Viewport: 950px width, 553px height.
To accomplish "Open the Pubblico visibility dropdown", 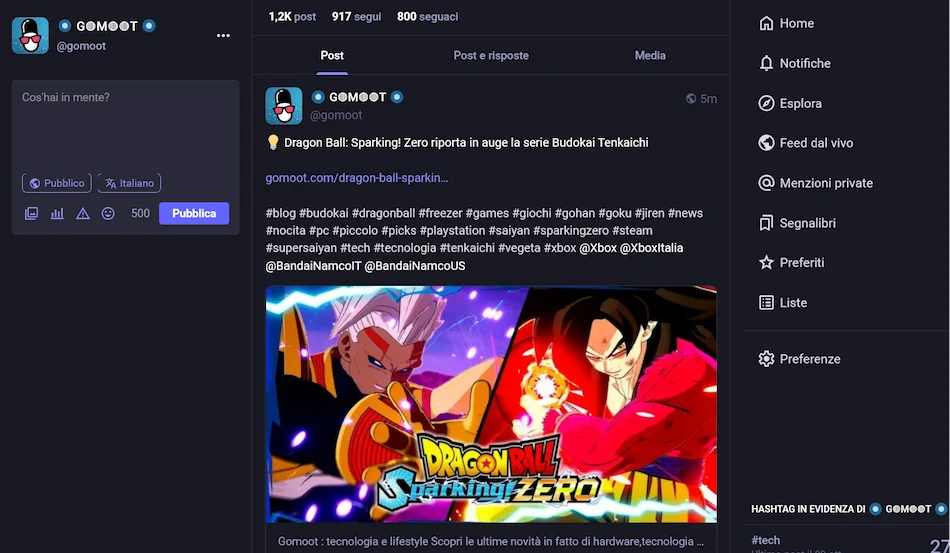I will click(x=57, y=183).
